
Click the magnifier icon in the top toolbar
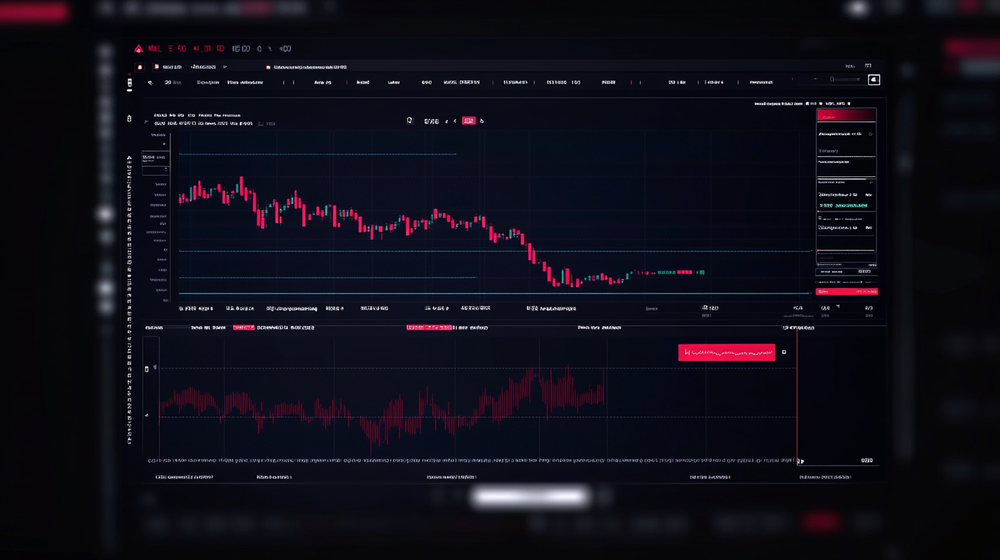151,82
